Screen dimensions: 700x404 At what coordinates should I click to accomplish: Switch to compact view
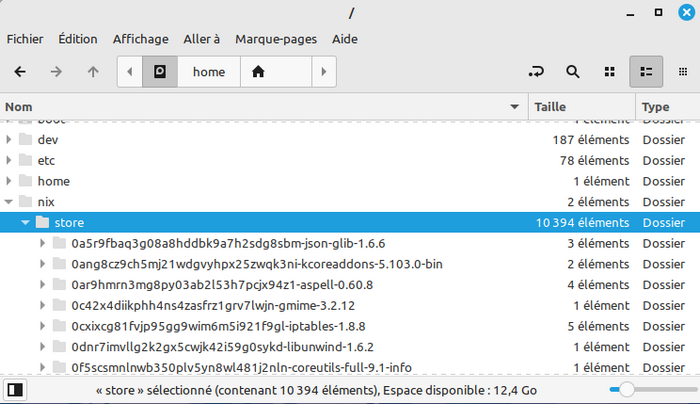[682, 72]
